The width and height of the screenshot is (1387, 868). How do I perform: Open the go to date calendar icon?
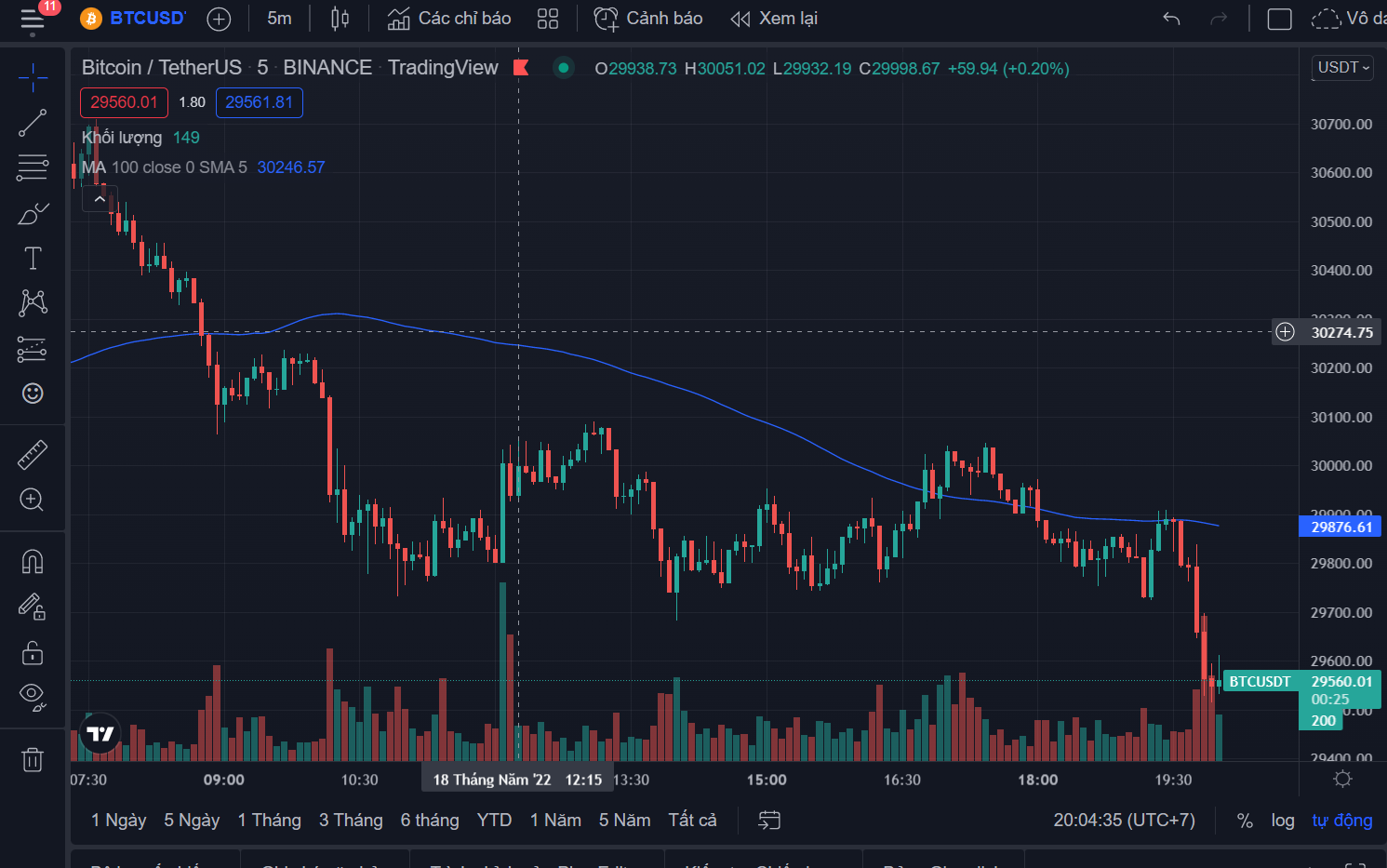tap(769, 821)
